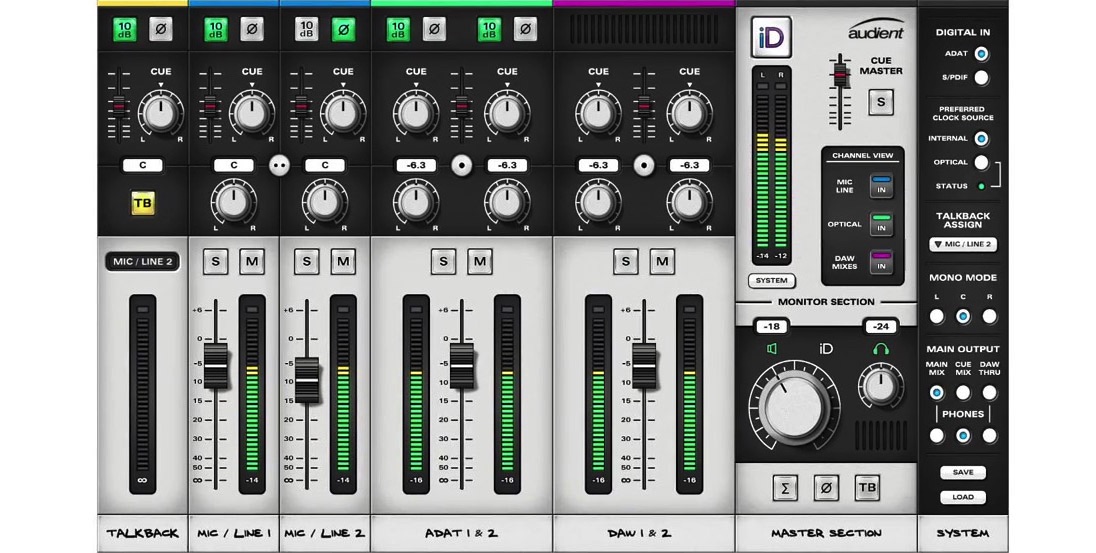Select ADAT digital input
Image resolution: width=1096 pixels, height=553 pixels.
click(981, 54)
